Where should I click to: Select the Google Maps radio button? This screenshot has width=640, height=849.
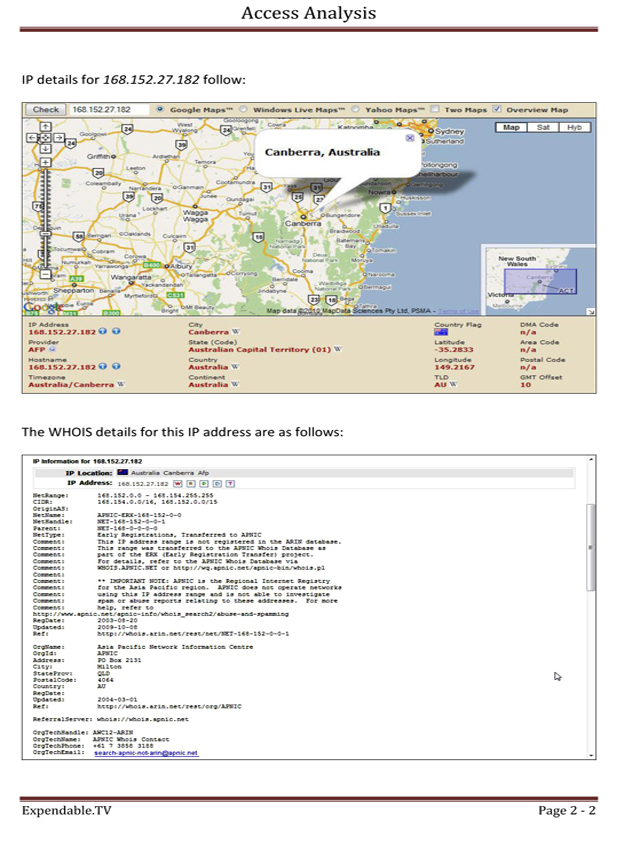160,109
